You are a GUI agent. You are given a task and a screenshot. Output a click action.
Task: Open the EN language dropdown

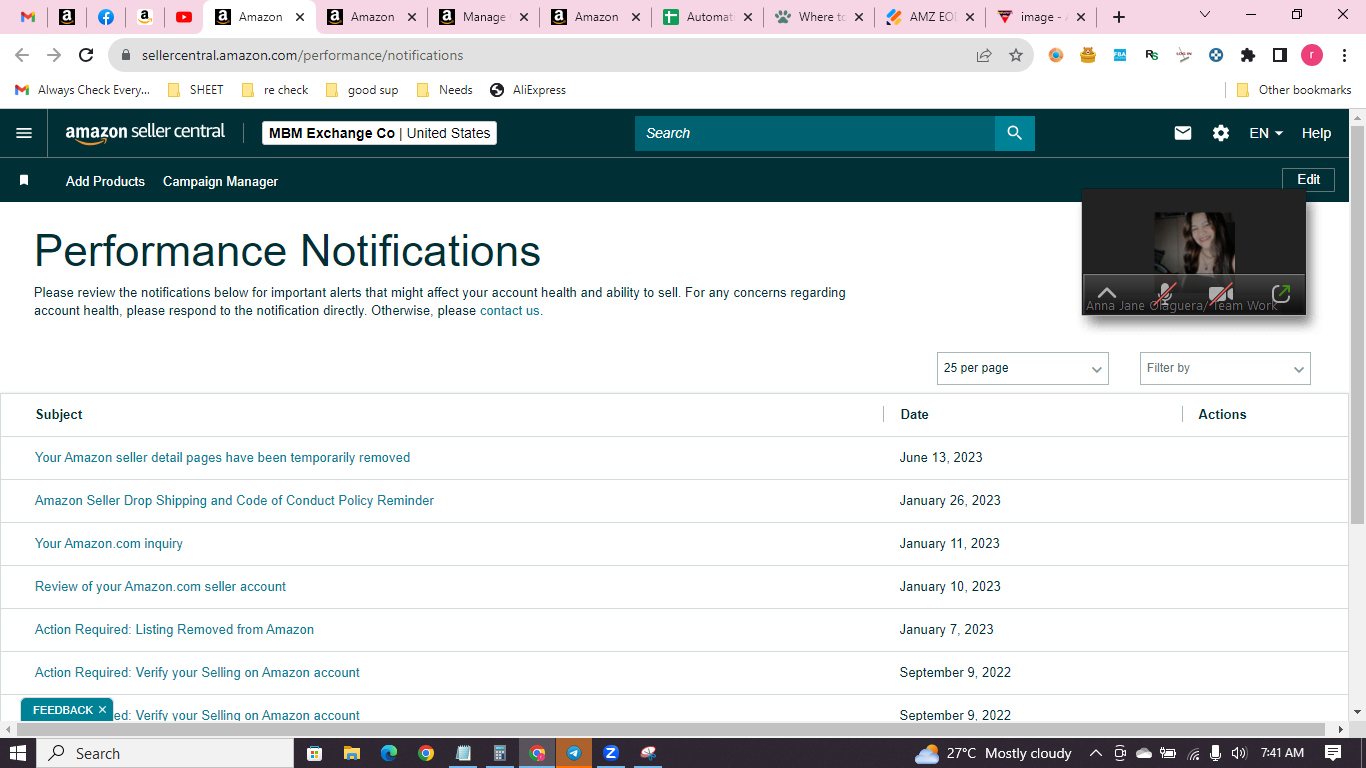point(1266,133)
